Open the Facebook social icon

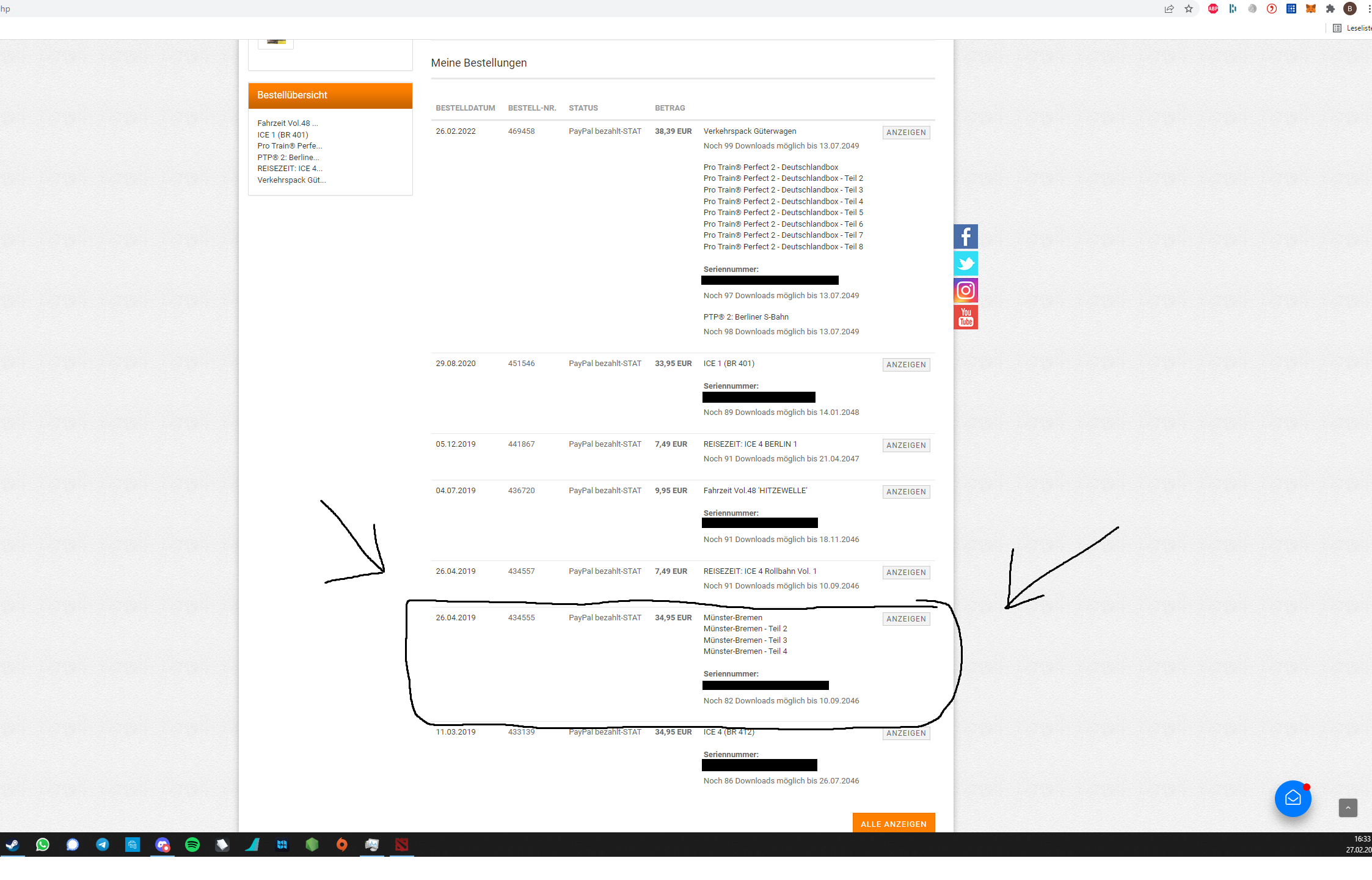[x=965, y=237]
